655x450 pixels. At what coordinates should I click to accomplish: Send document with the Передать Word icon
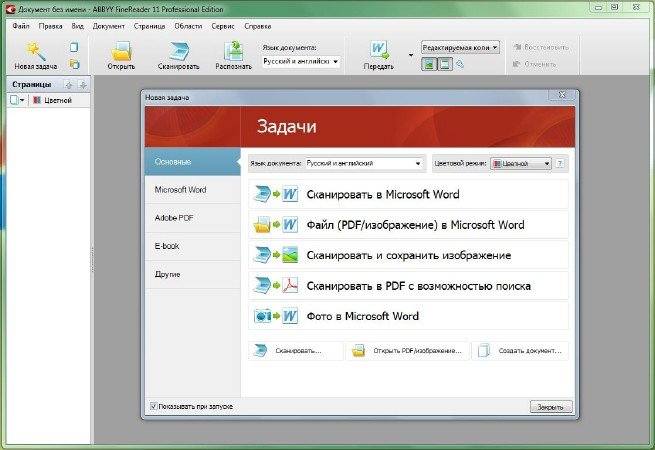point(379,51)
